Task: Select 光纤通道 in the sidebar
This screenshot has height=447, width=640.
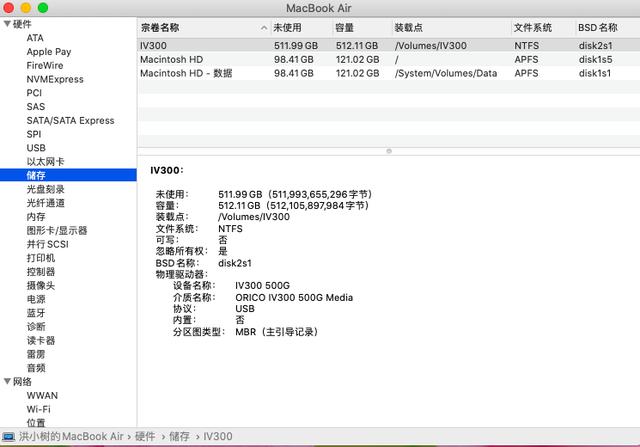Action: tap(45, 203)
